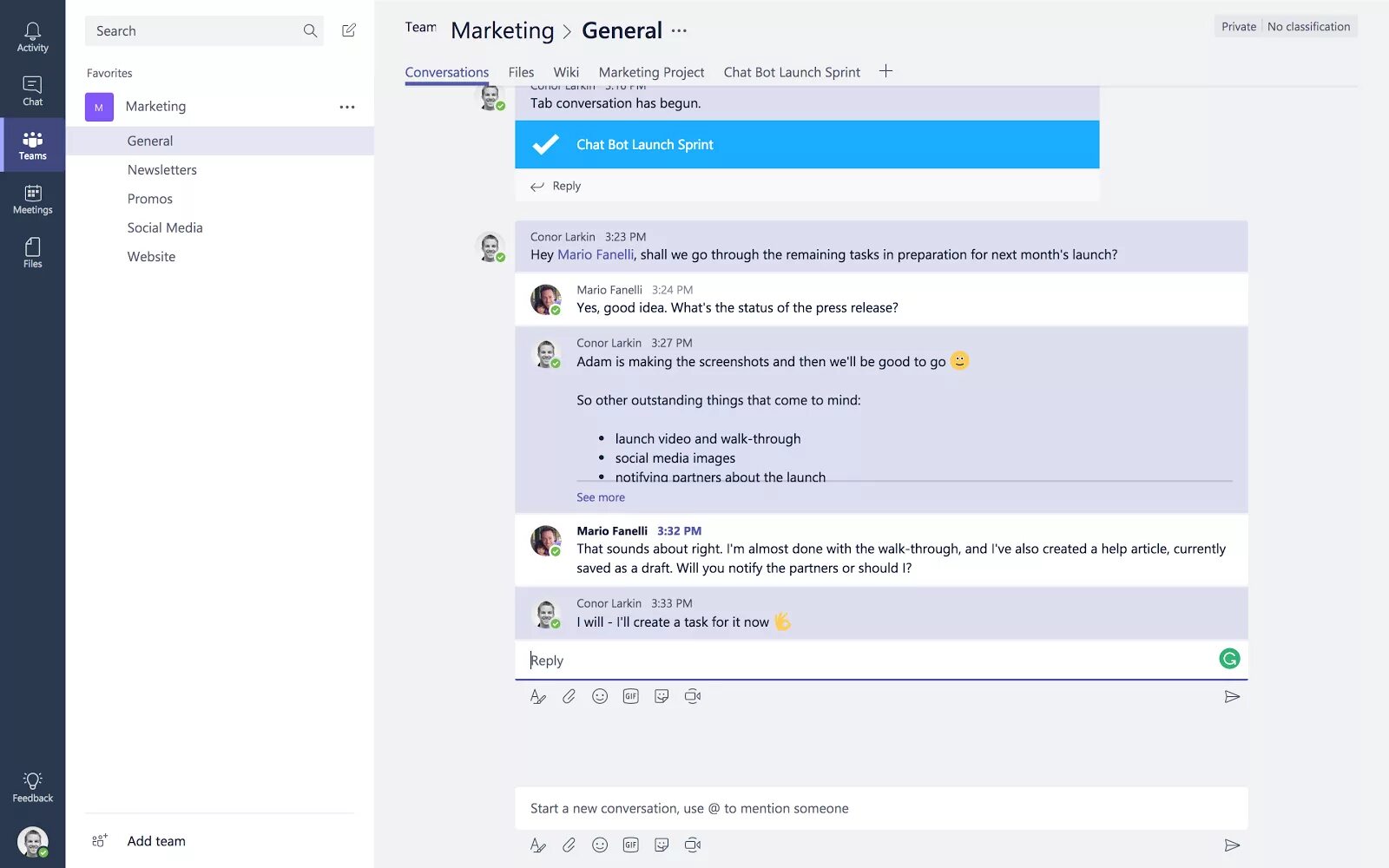
Task: Send the reply message
Action: click(1232, 696)
